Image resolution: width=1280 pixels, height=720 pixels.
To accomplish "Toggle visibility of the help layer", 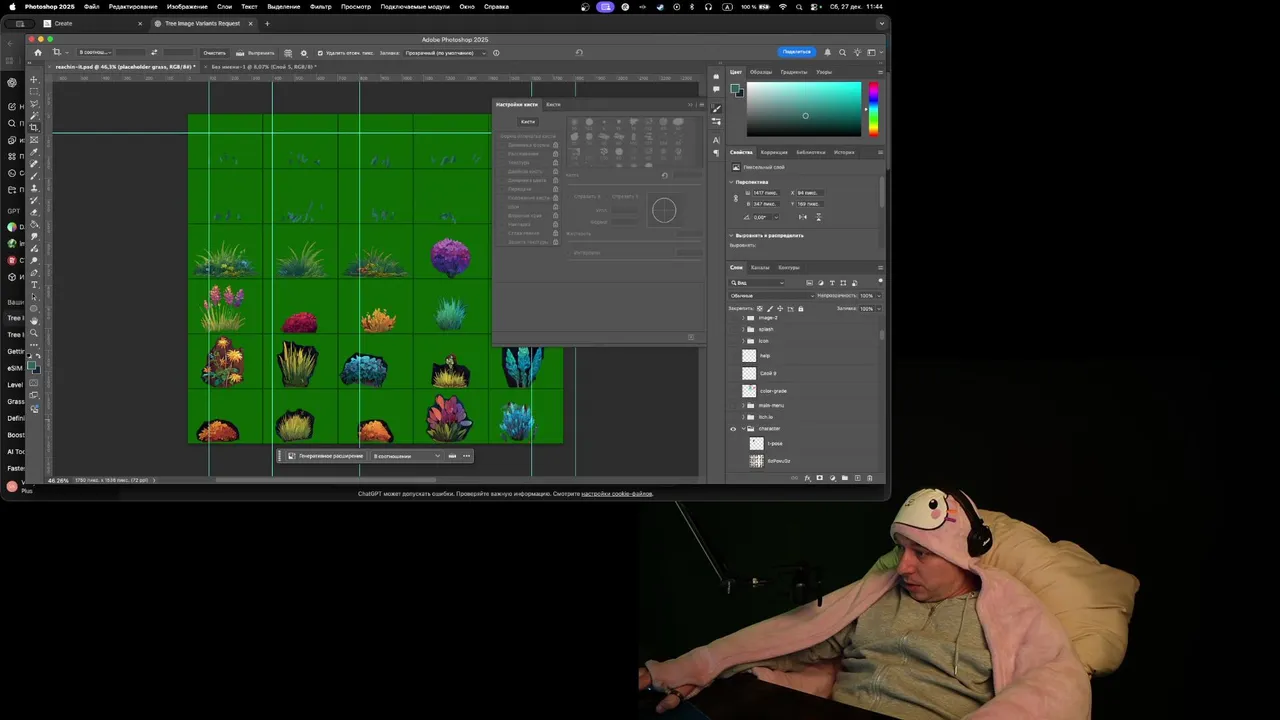I will pos(733,356).
